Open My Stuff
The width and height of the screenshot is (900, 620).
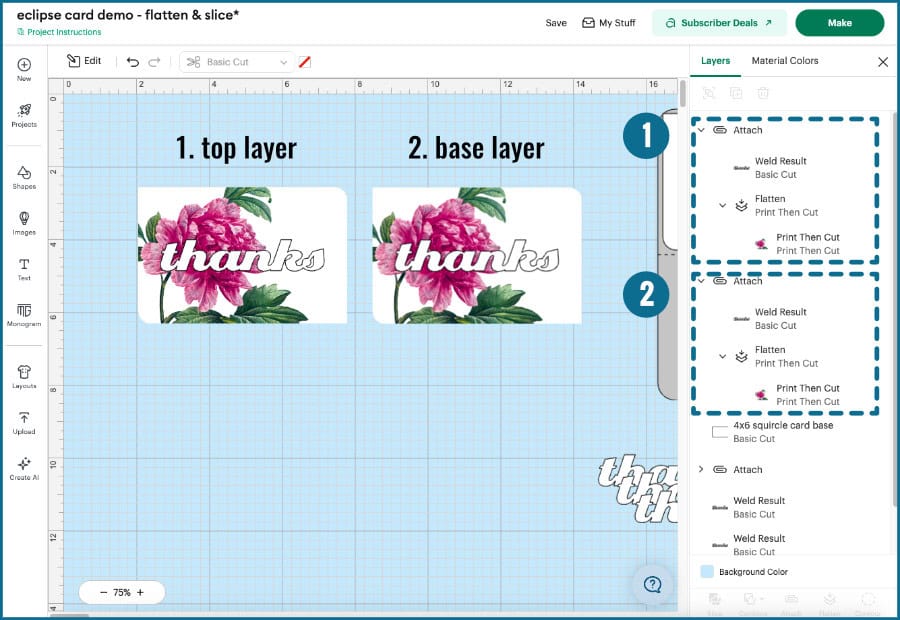(609, 23)
